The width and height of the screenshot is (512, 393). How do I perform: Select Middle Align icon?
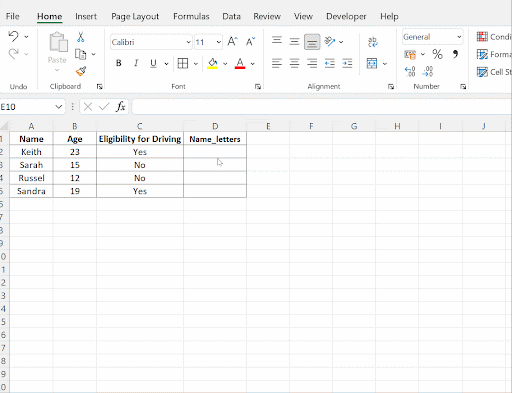(294, 42)
